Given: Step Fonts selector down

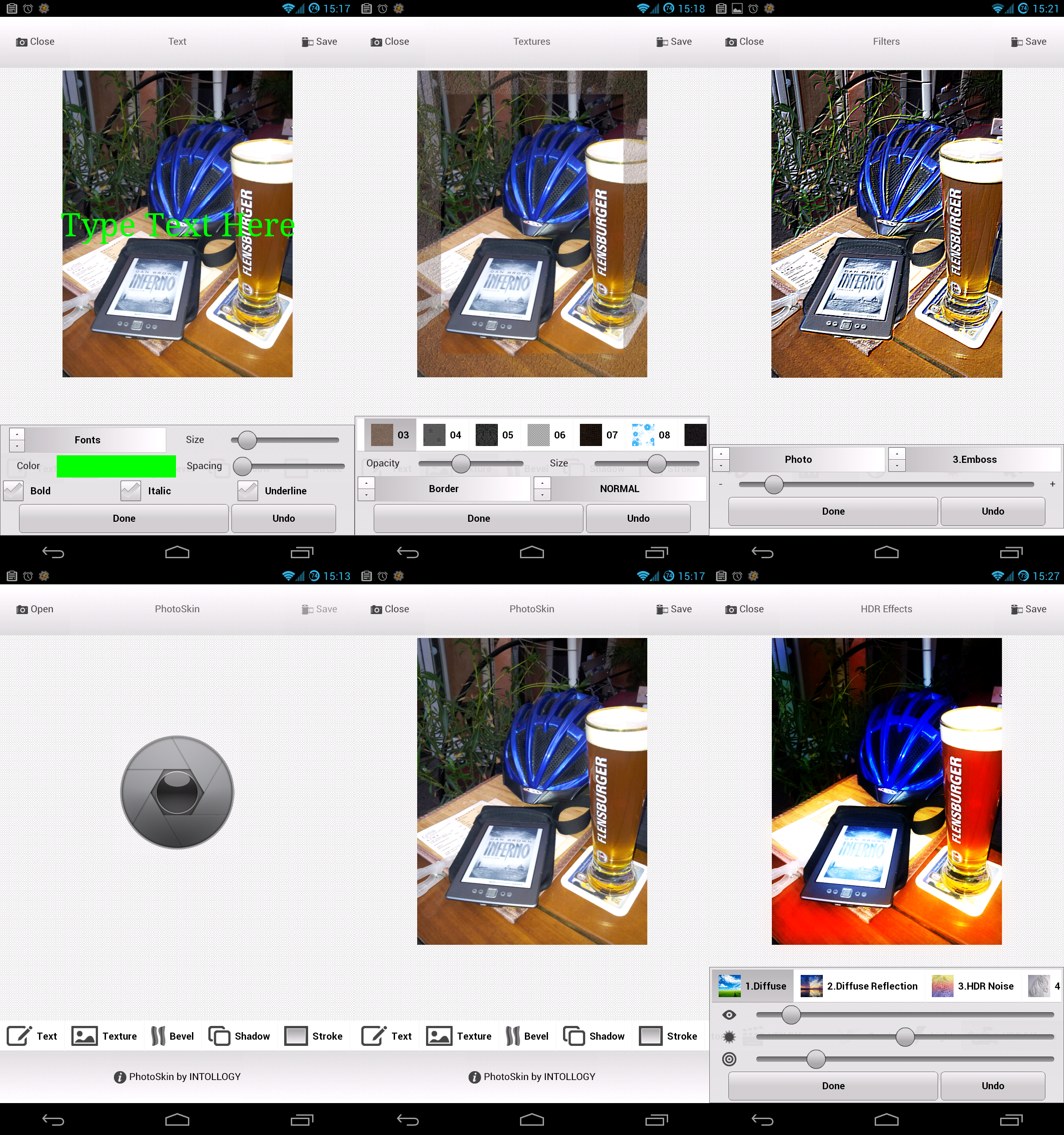Looking at the screenshot, I should [17, 446].
